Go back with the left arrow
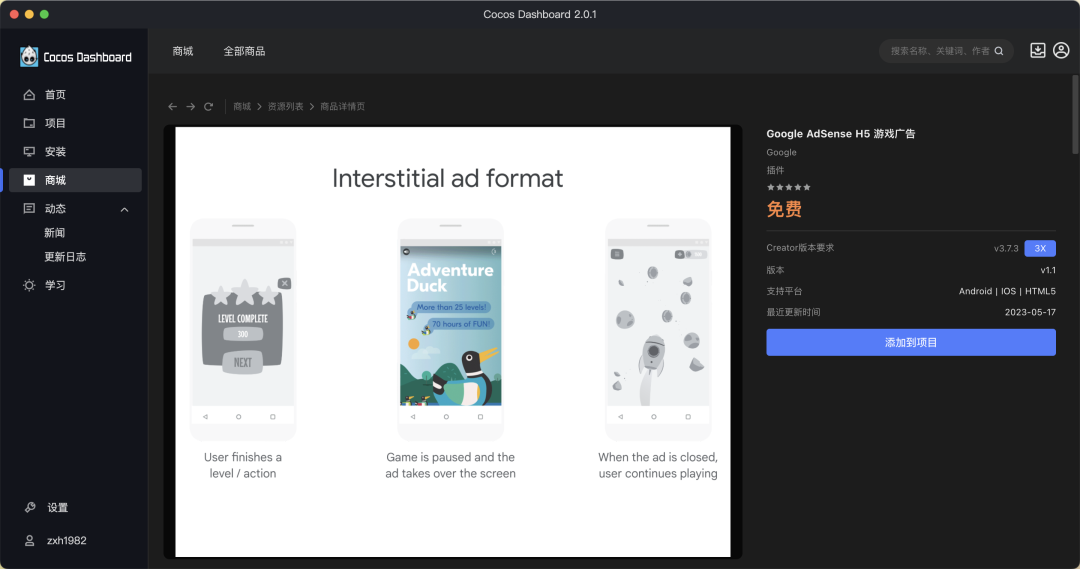The width and height of the screenshot is (1080, 569). 172,107
